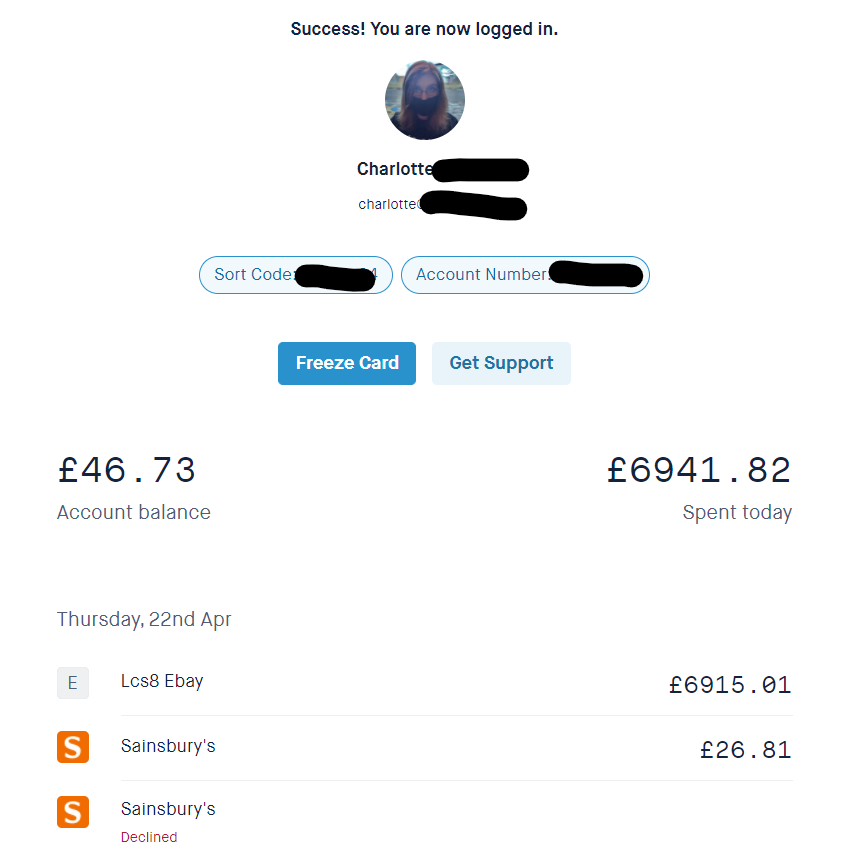
Task: Click the Charlotte name heading
Action: 395,169
